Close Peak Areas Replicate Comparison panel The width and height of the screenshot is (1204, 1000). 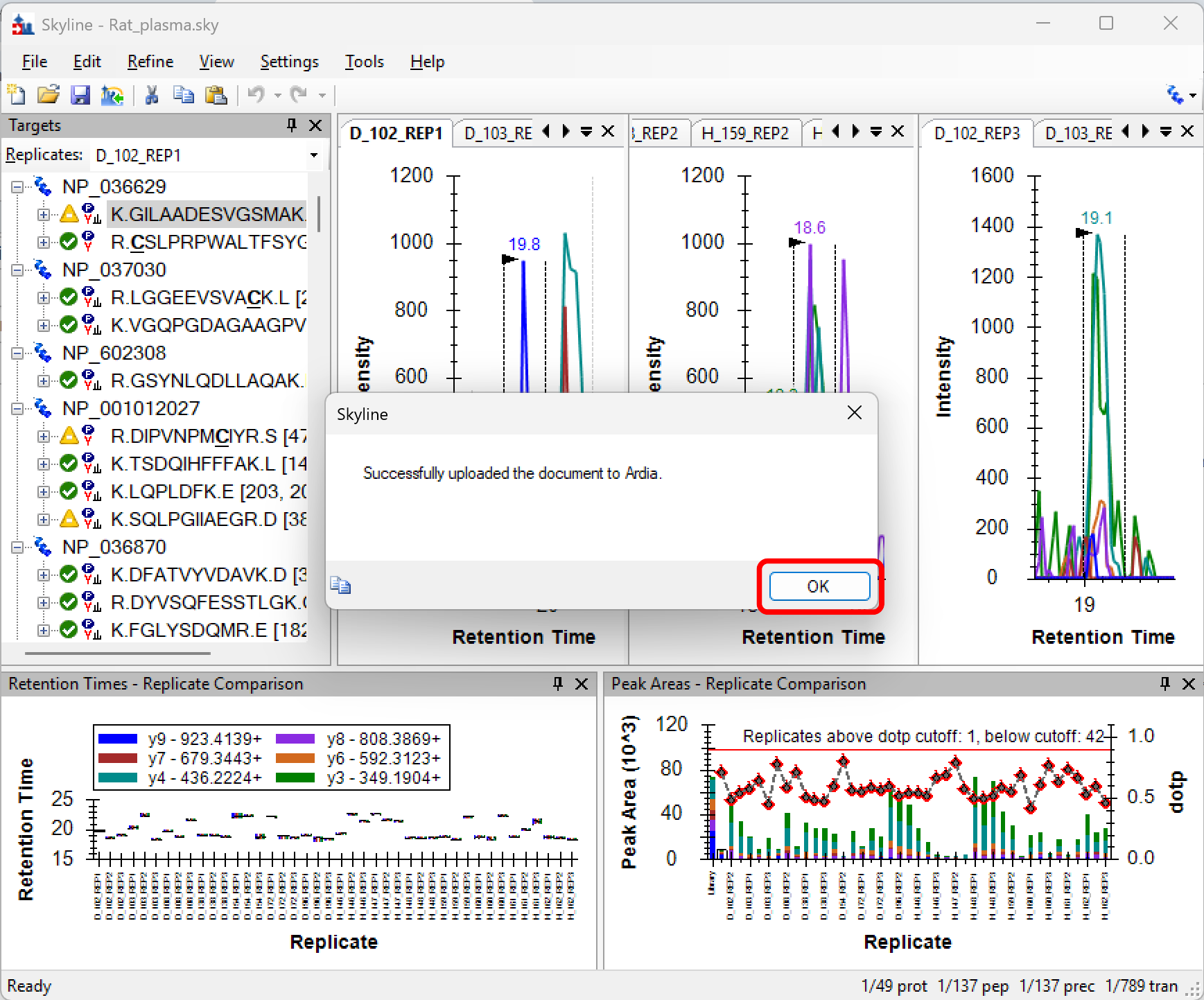point(1189,684)
